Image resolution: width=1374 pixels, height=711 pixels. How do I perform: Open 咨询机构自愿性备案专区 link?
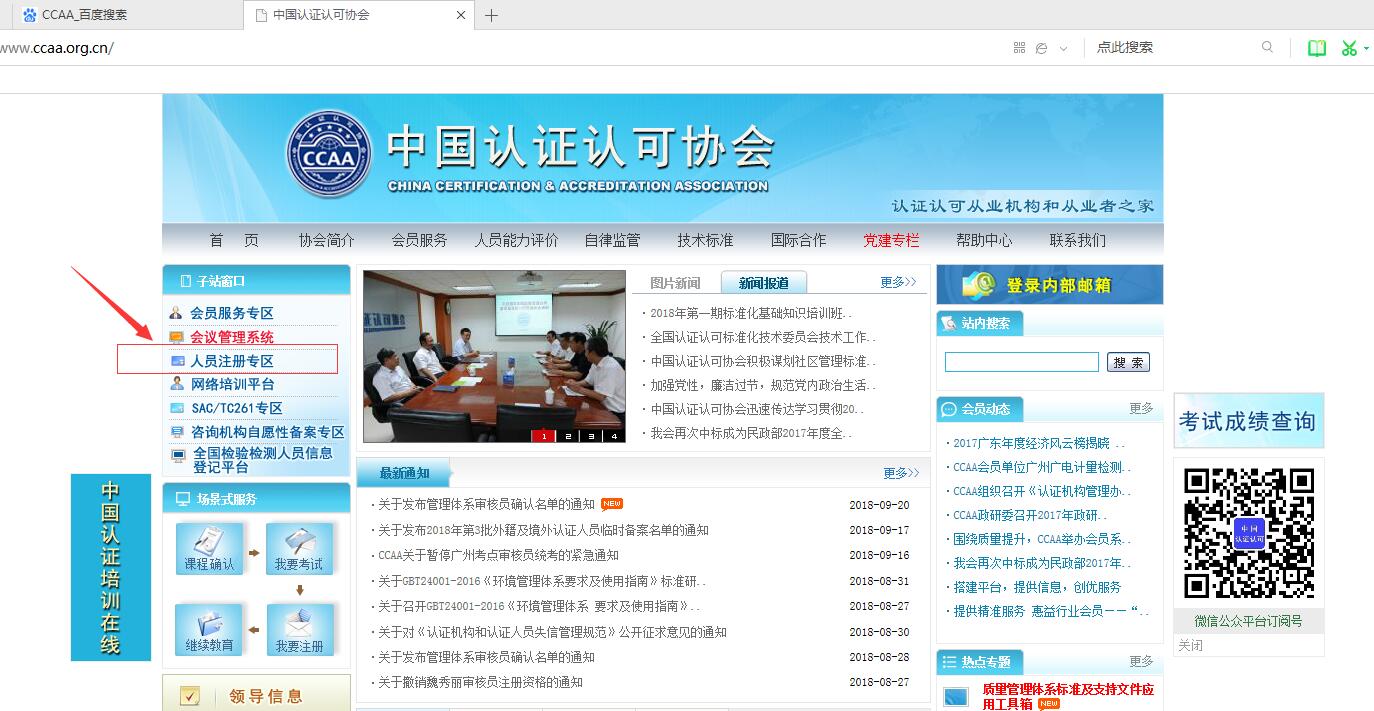267,432
